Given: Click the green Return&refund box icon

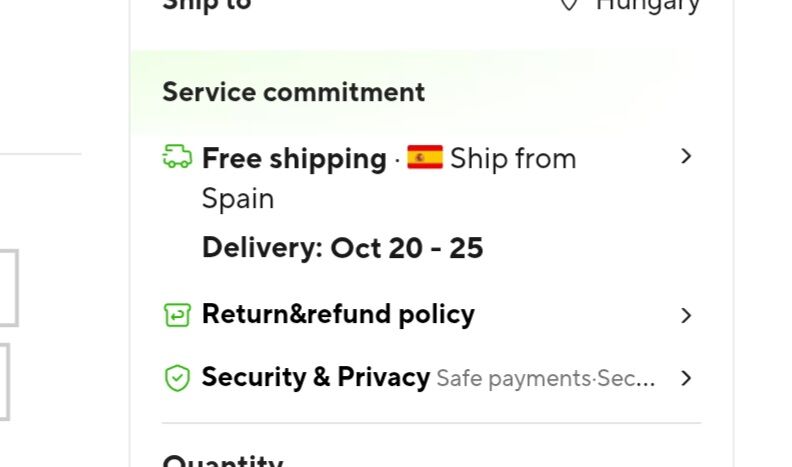Looking at the screenshot, I should [177, 315].
